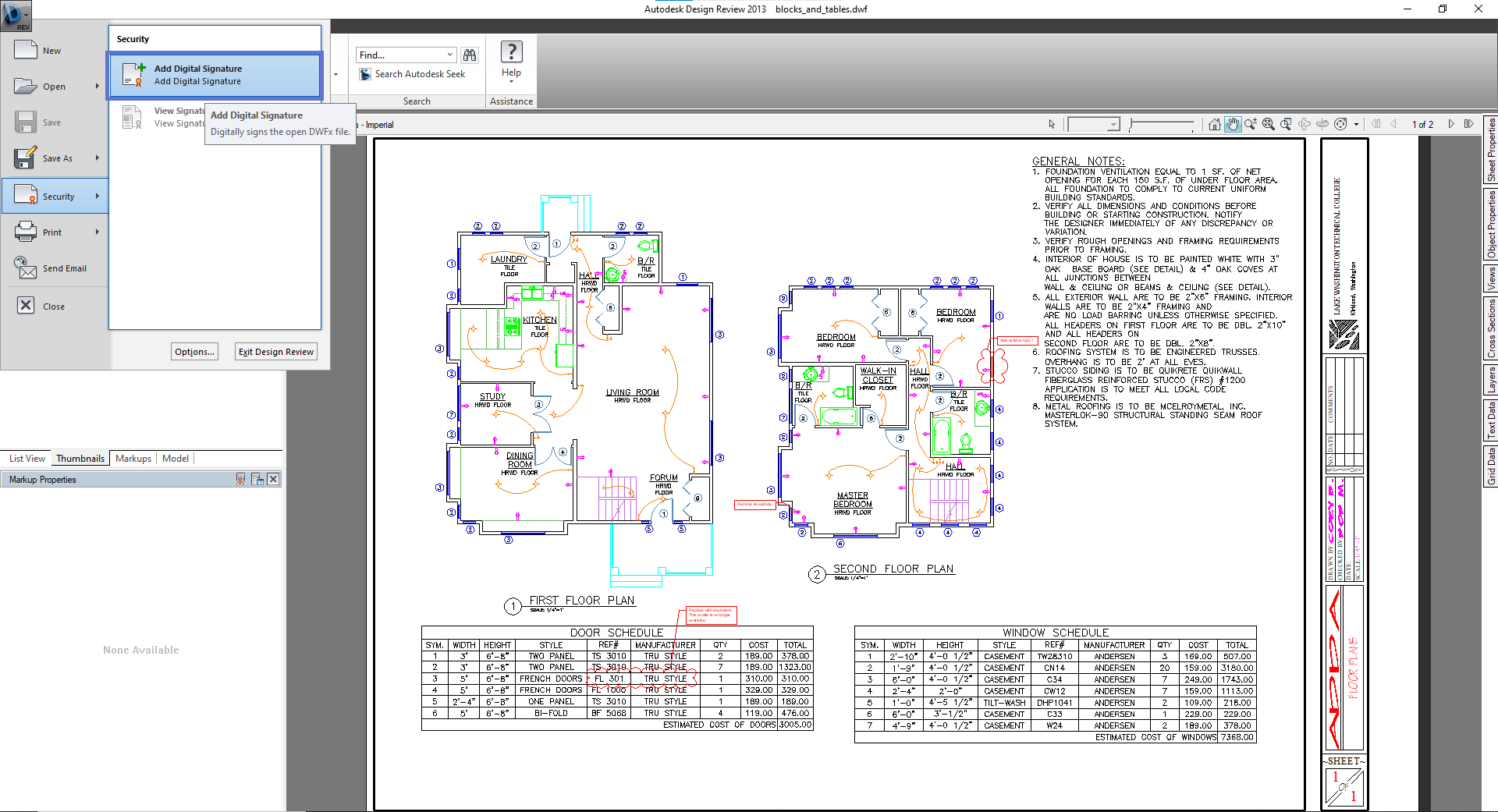Screen dimensions: 1498x812
Task: Click the Fit to Window icon
Action: [1269, 124]
